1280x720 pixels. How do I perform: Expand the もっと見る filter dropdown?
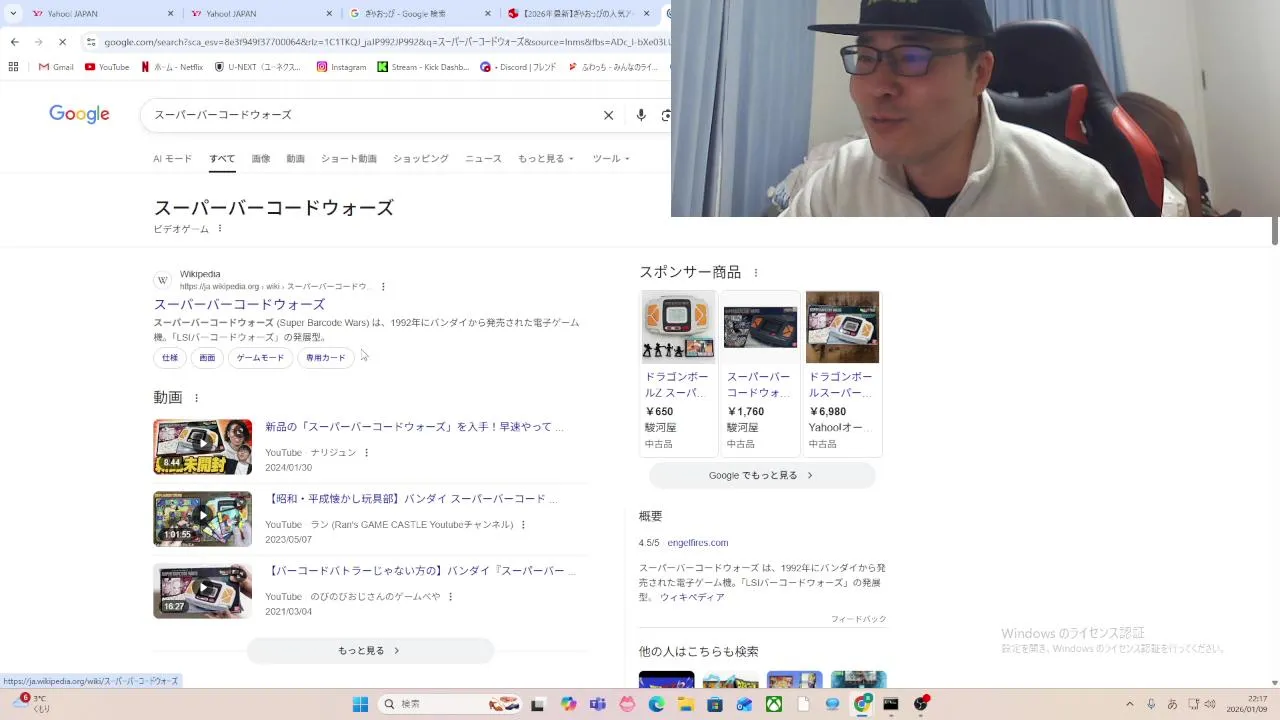[546, 159]
